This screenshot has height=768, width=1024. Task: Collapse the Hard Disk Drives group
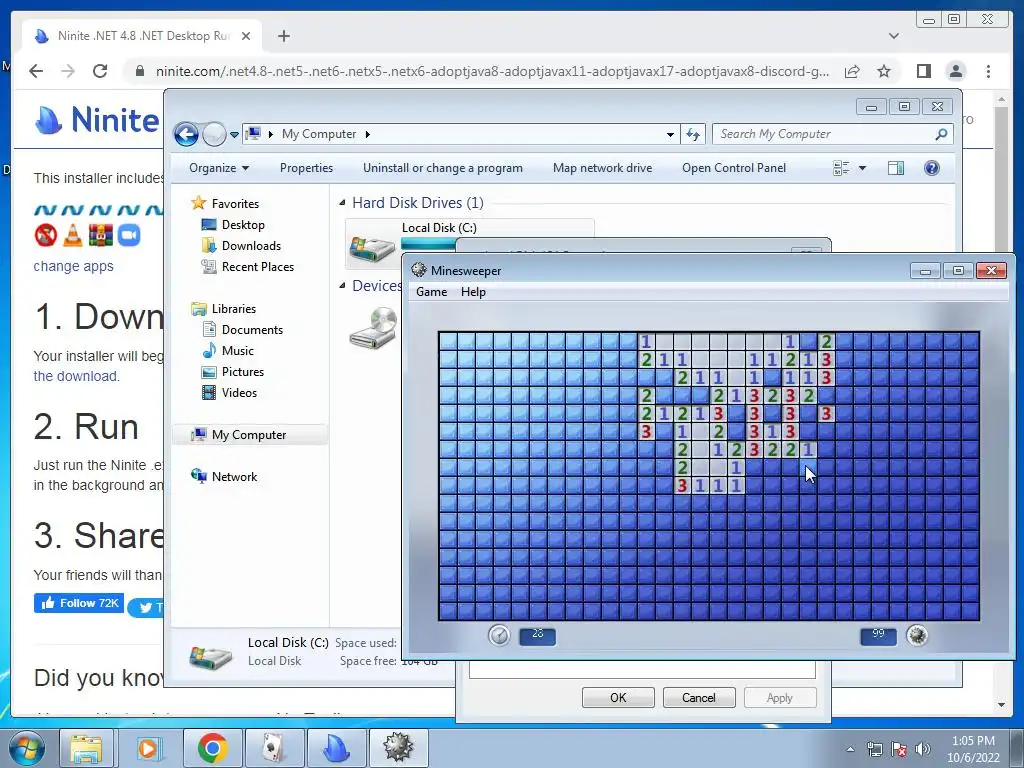(x=342, y=203)
